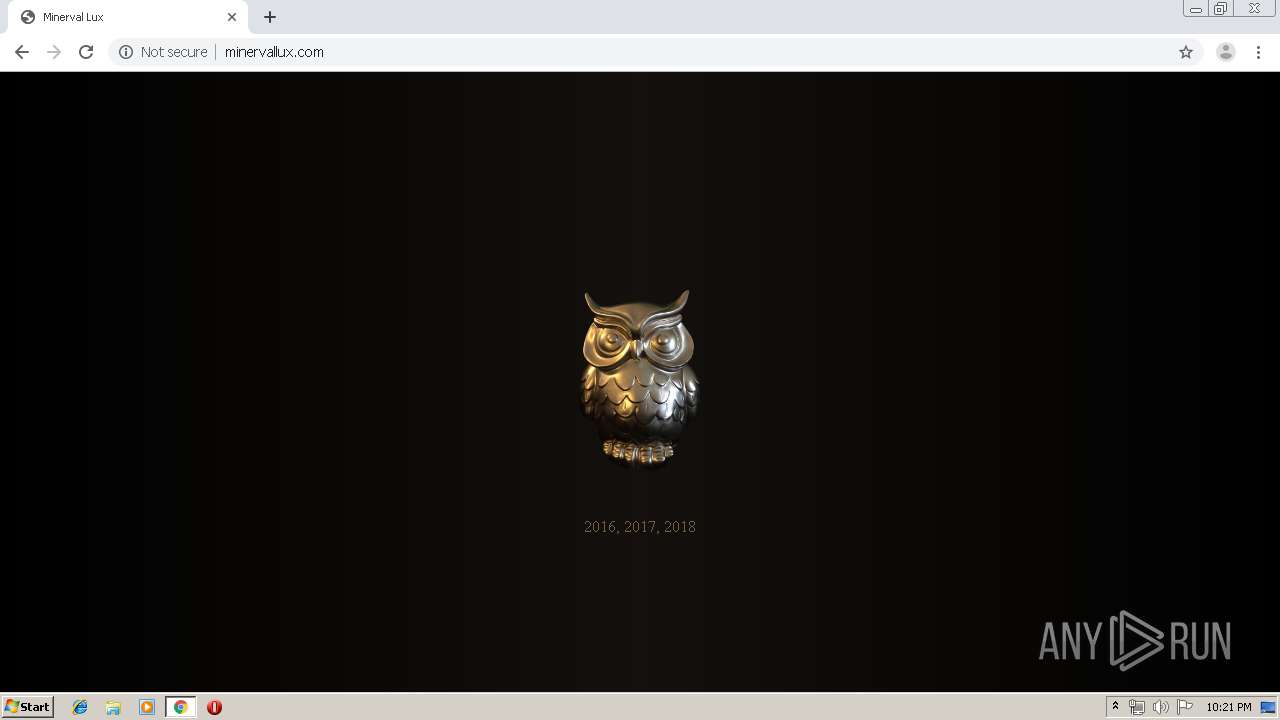Click the 10:21 PM clock

1229,707
